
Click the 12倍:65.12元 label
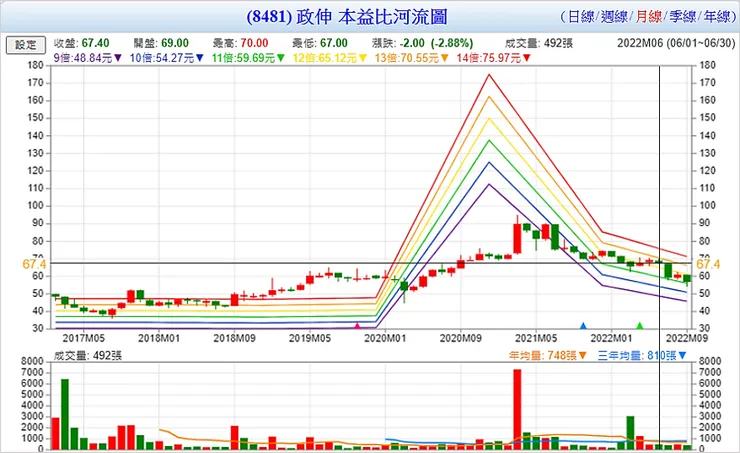tap(325, 58)
